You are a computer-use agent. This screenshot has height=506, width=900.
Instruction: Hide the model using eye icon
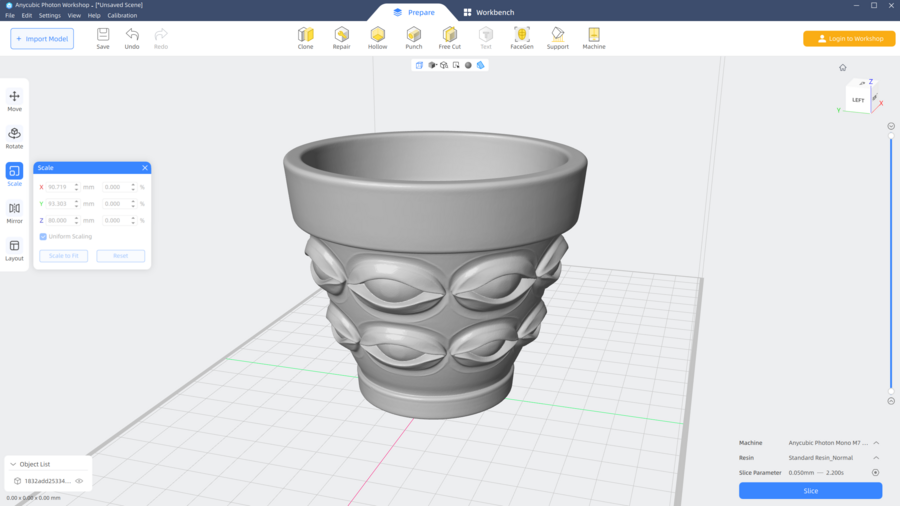pyautogui.click(x=79, y=481)
